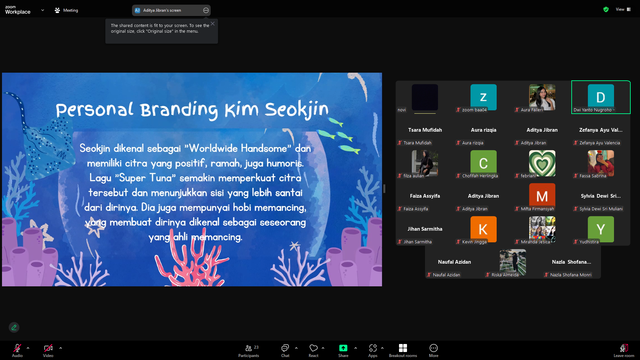Expand apps caret beside Apps
Screen dimensions: 640x360
click(x=382, y=348)
